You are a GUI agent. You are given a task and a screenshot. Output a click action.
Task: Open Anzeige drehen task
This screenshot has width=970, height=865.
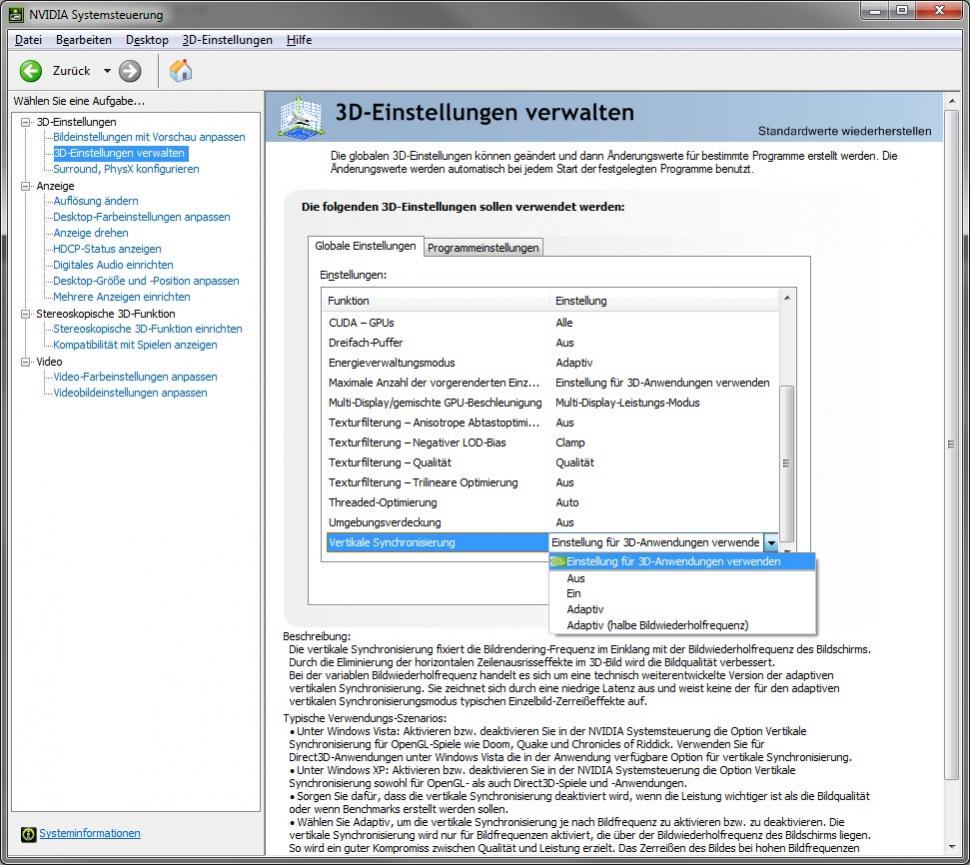91,233
